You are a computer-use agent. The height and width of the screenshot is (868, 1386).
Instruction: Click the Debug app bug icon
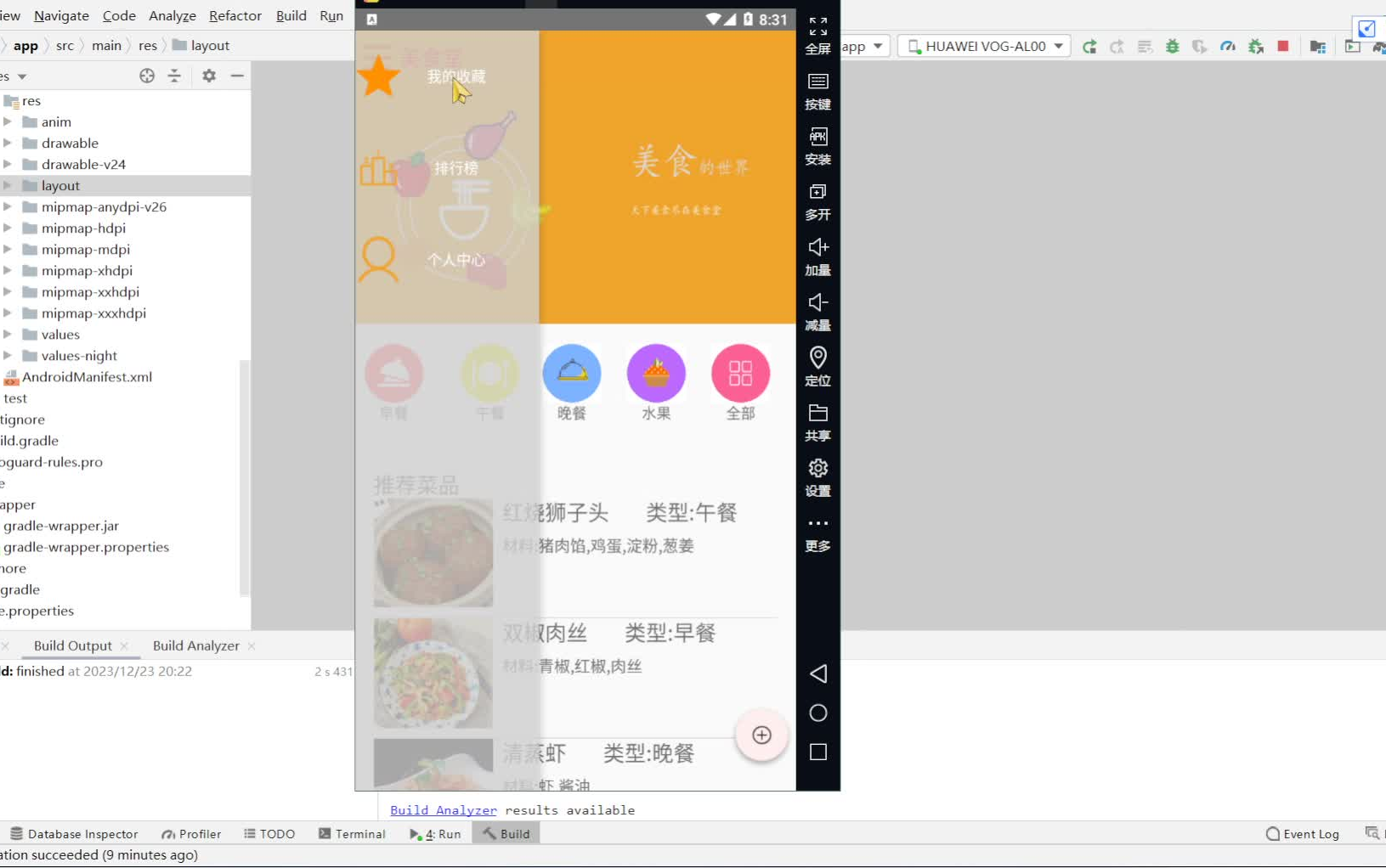tap(1173, 47)
